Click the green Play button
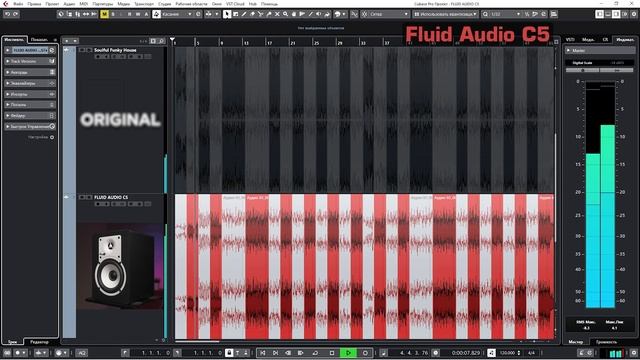 348,353
